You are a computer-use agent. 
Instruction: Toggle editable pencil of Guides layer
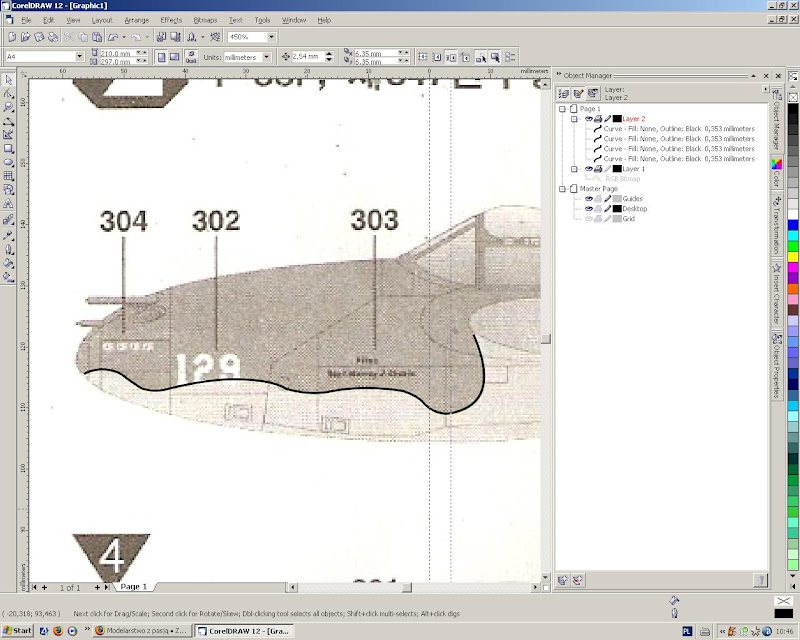[x=608, y=199]
